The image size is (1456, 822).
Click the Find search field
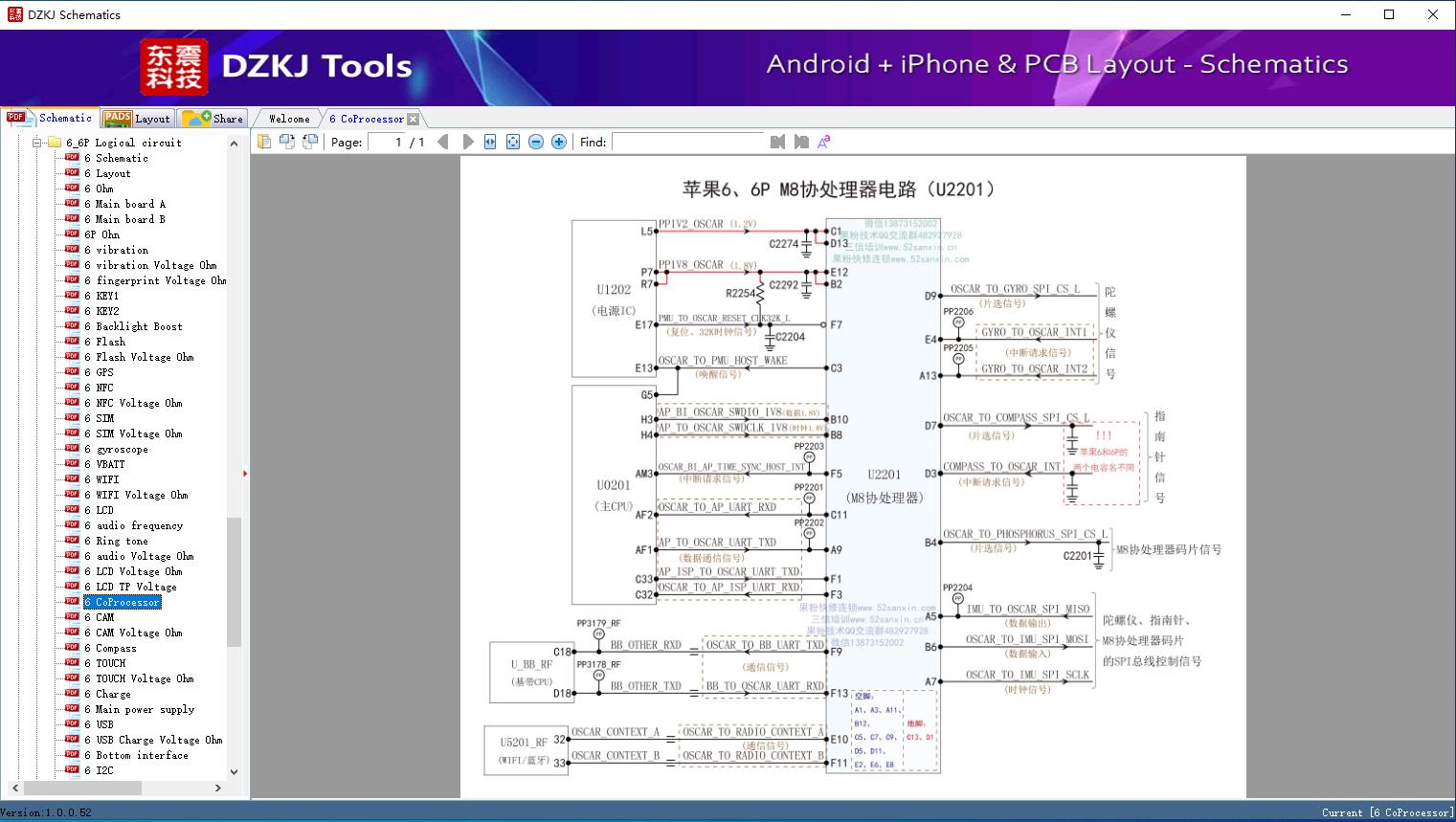(688, 142)
